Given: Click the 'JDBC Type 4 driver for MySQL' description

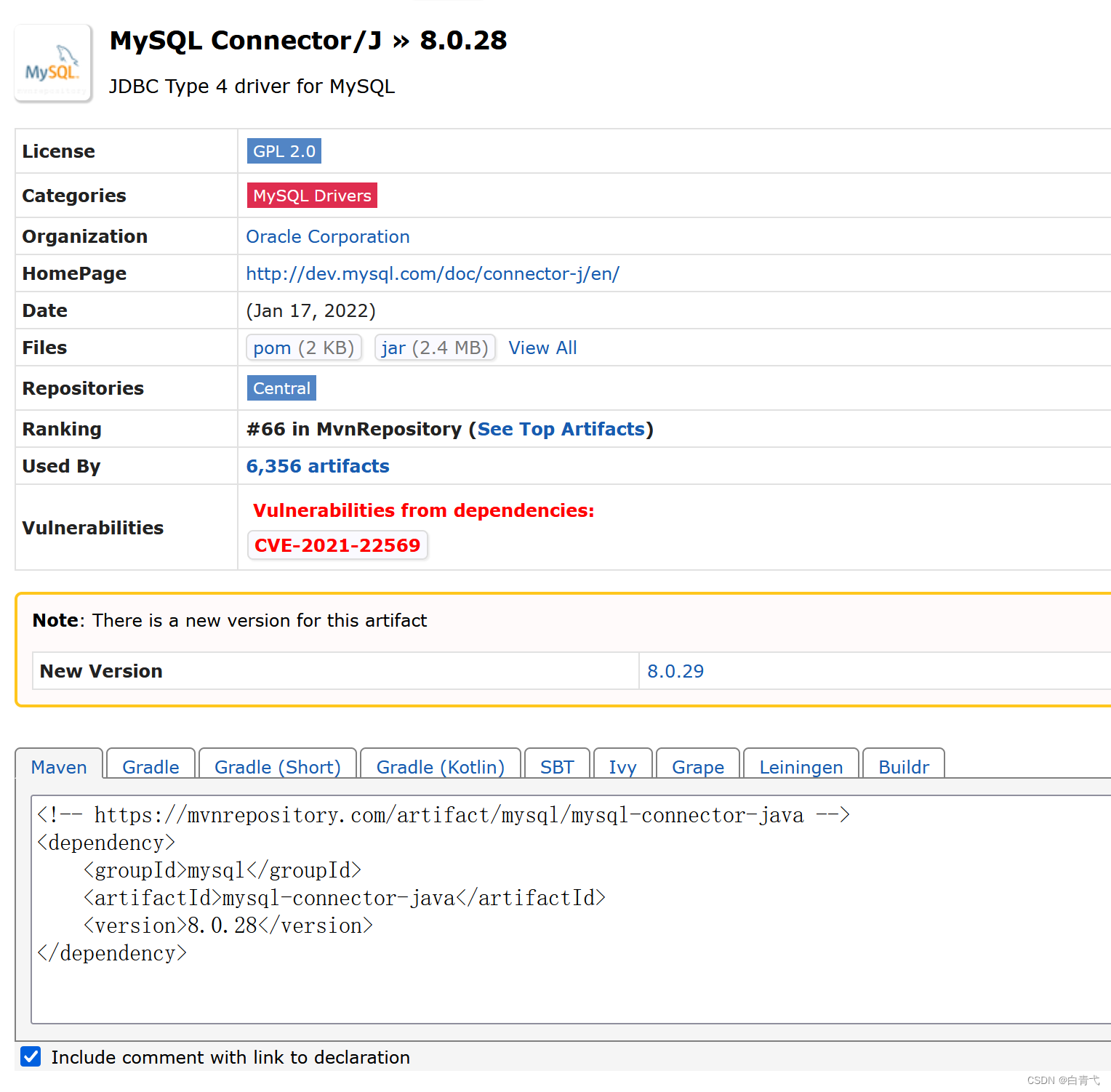Looking at the screenshot, I should click(x=252, y=87).
